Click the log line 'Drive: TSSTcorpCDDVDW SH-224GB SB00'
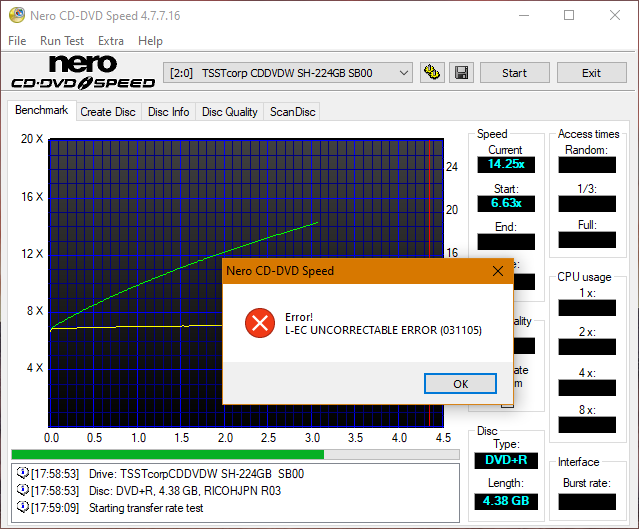The image size is (639, 529). pyautogui.click(x=196, y=474)
